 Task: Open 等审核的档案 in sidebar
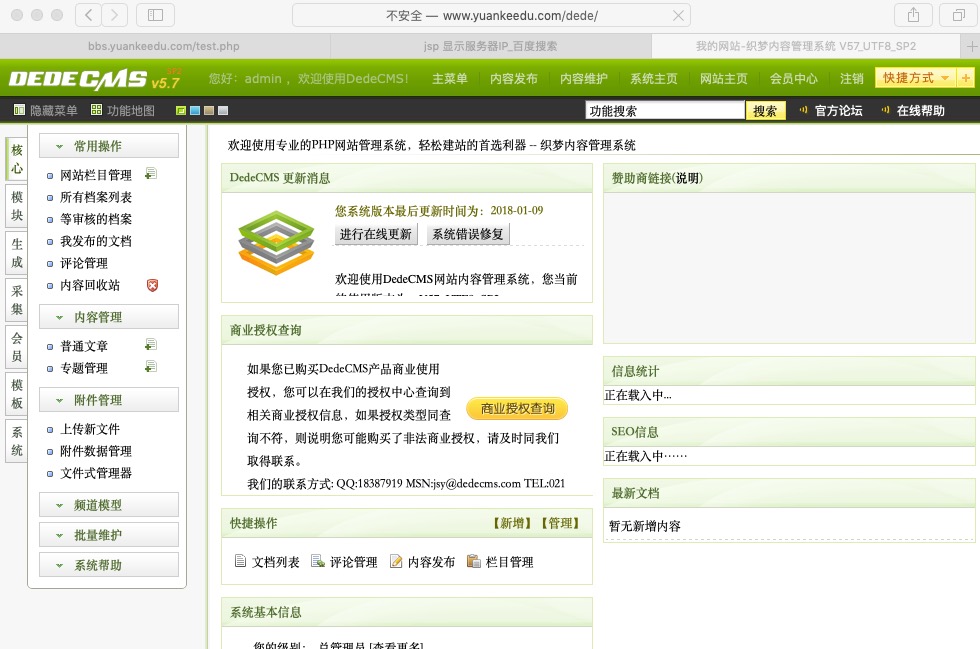click(96, 219)
